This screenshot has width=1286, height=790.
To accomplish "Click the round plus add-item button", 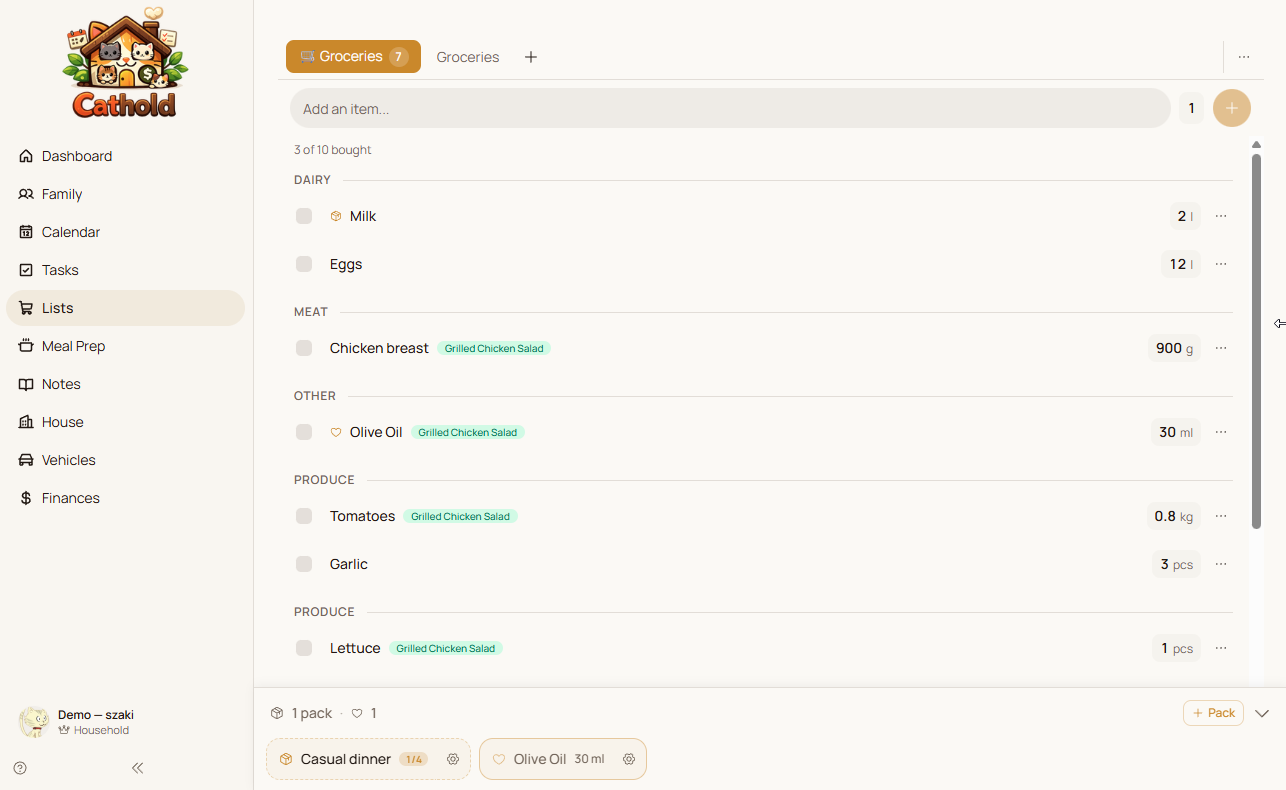I will [1231, 108].
